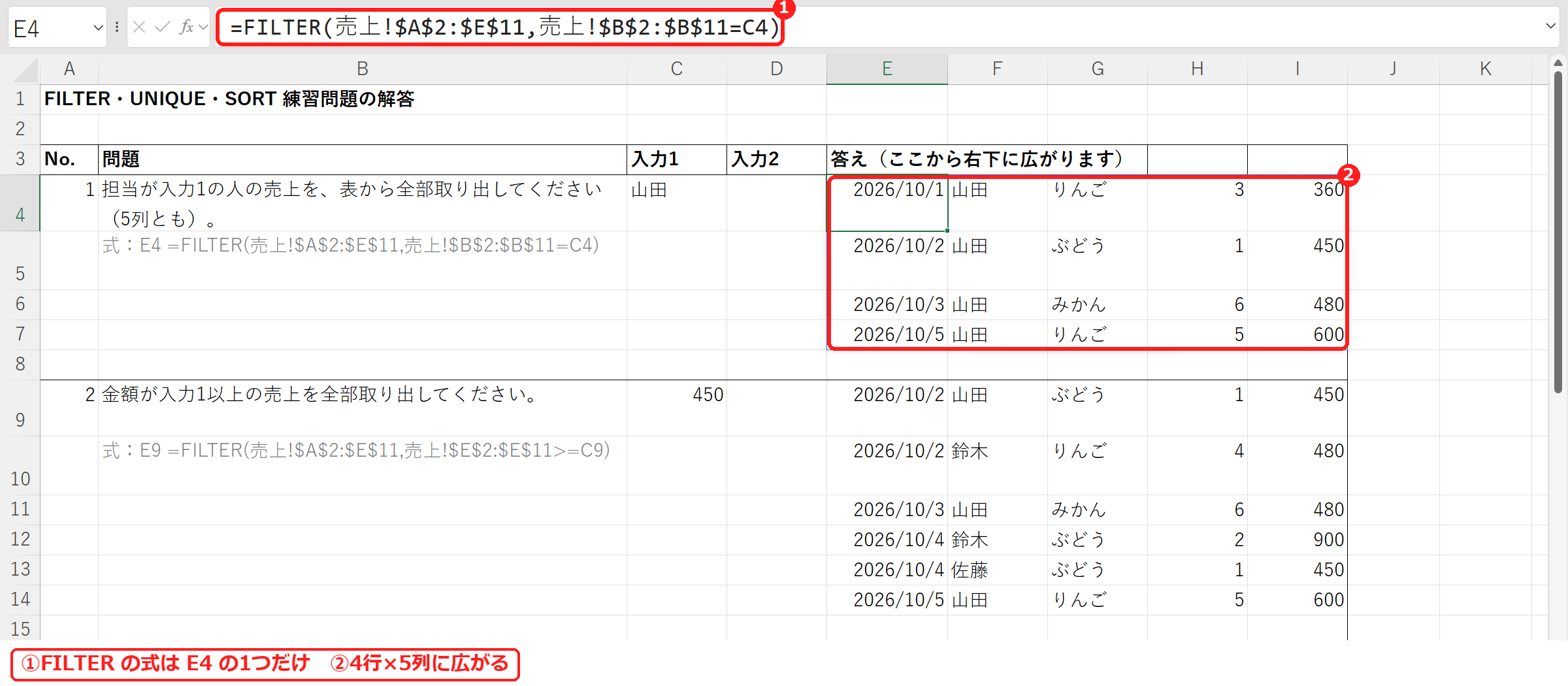Screen dimensions: 1568x686
Task: Click cell C9 containing 450
Action: (x=677, y=408)
